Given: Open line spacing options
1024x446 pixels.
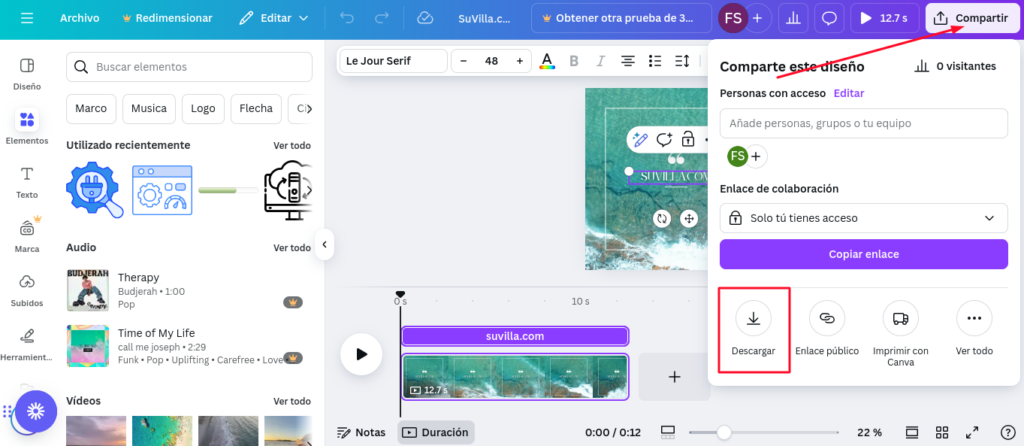Looking at the screenshot, I should click(x=682, y=61).
